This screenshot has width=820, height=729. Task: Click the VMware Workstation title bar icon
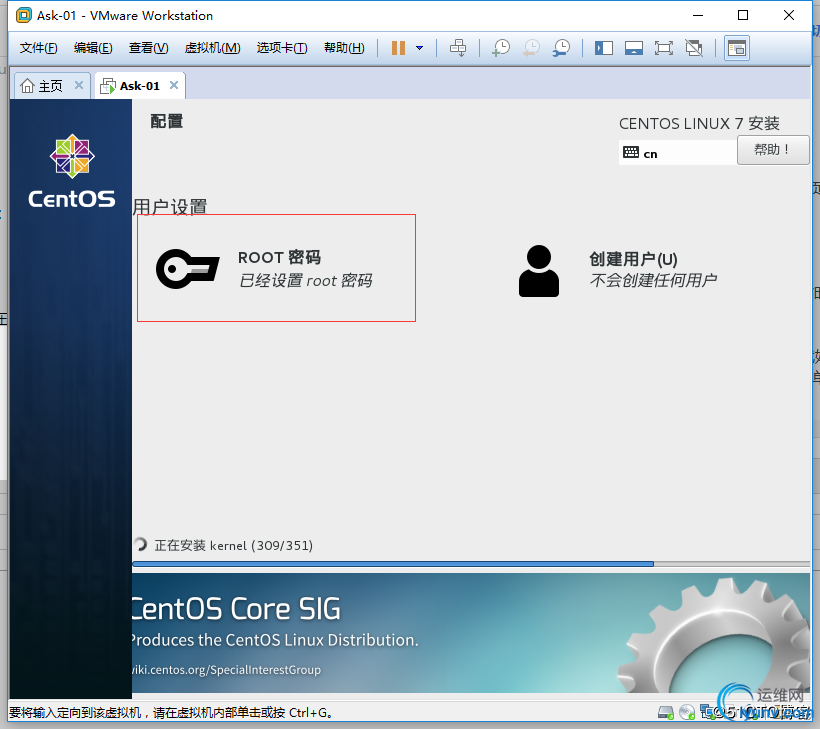pos(24,16)
